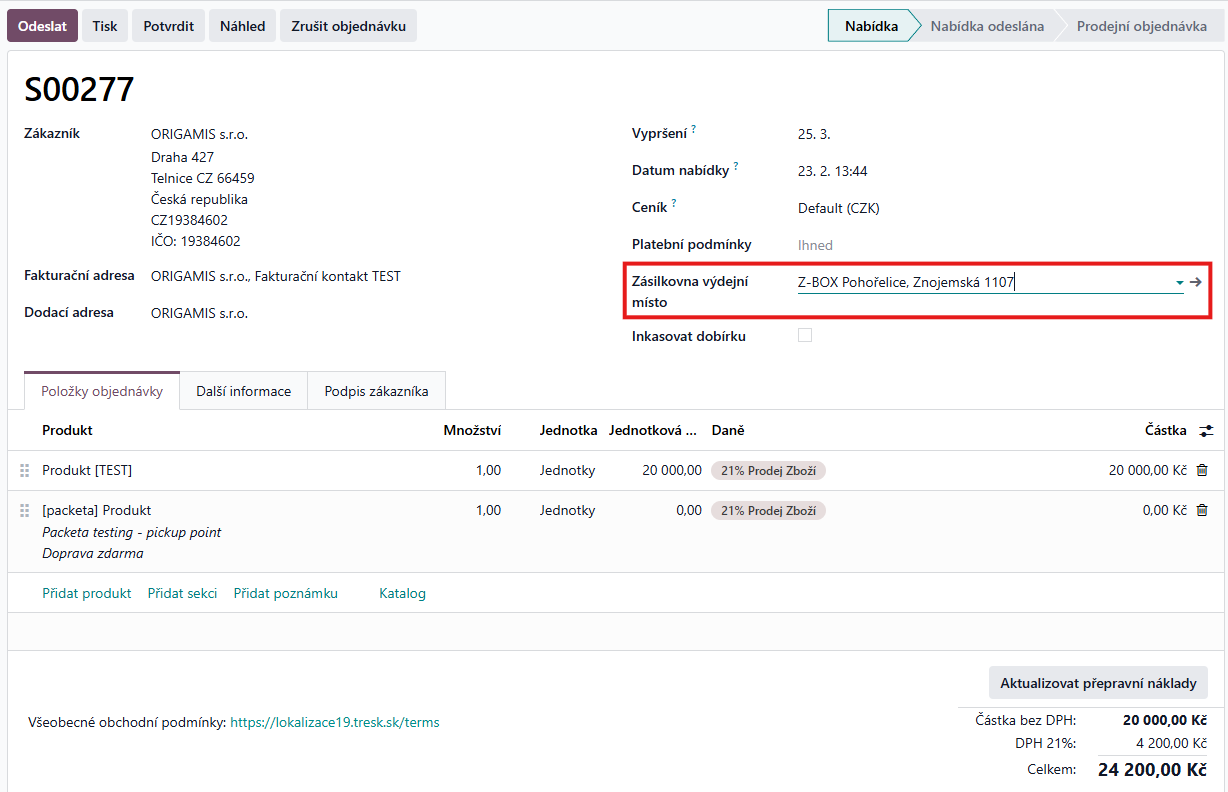Open column settings icon next to Částka
The width and height of the screenshot is (1228, 792).
1206,430
